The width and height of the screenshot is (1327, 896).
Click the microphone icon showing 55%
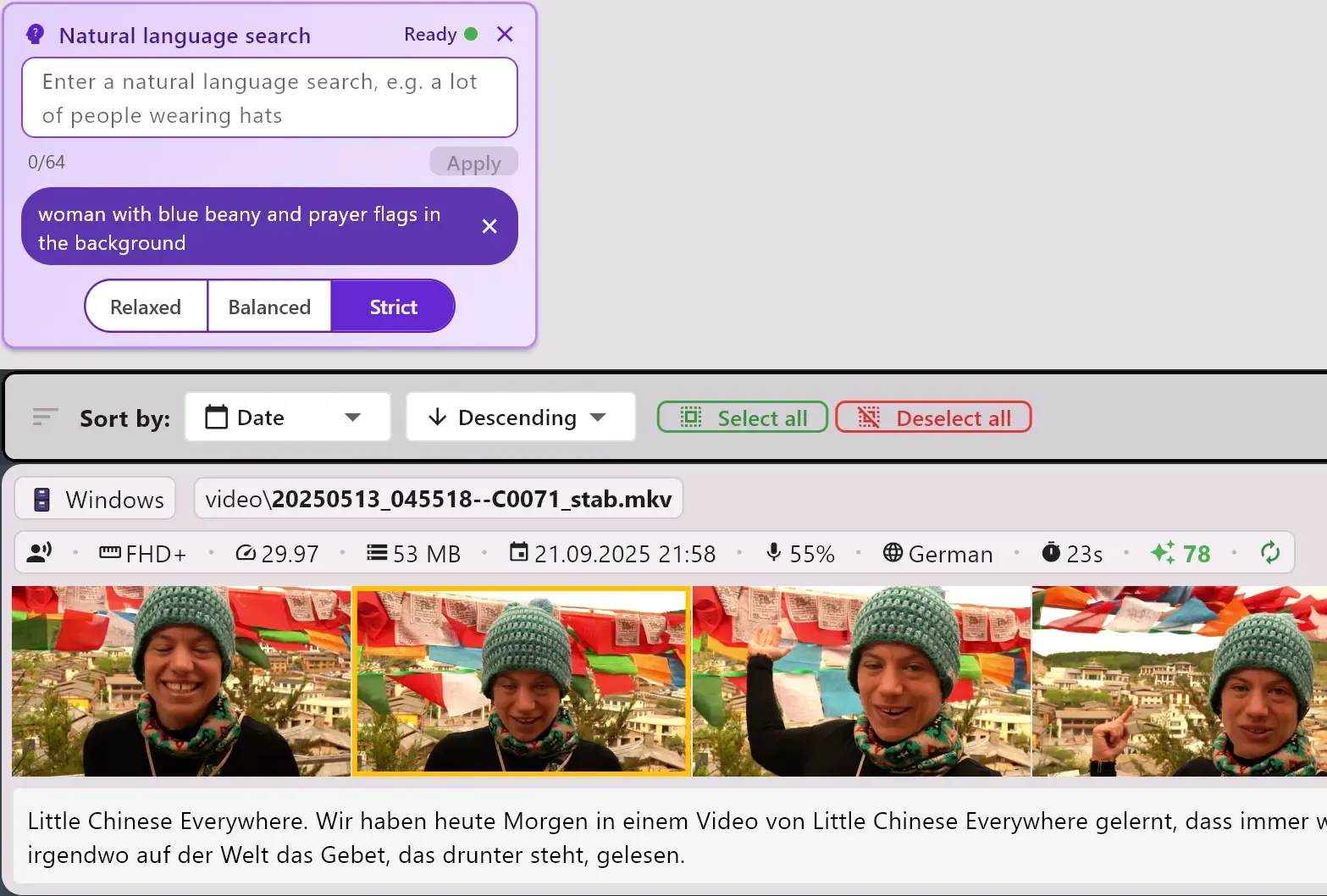click(x=772, y=552)
